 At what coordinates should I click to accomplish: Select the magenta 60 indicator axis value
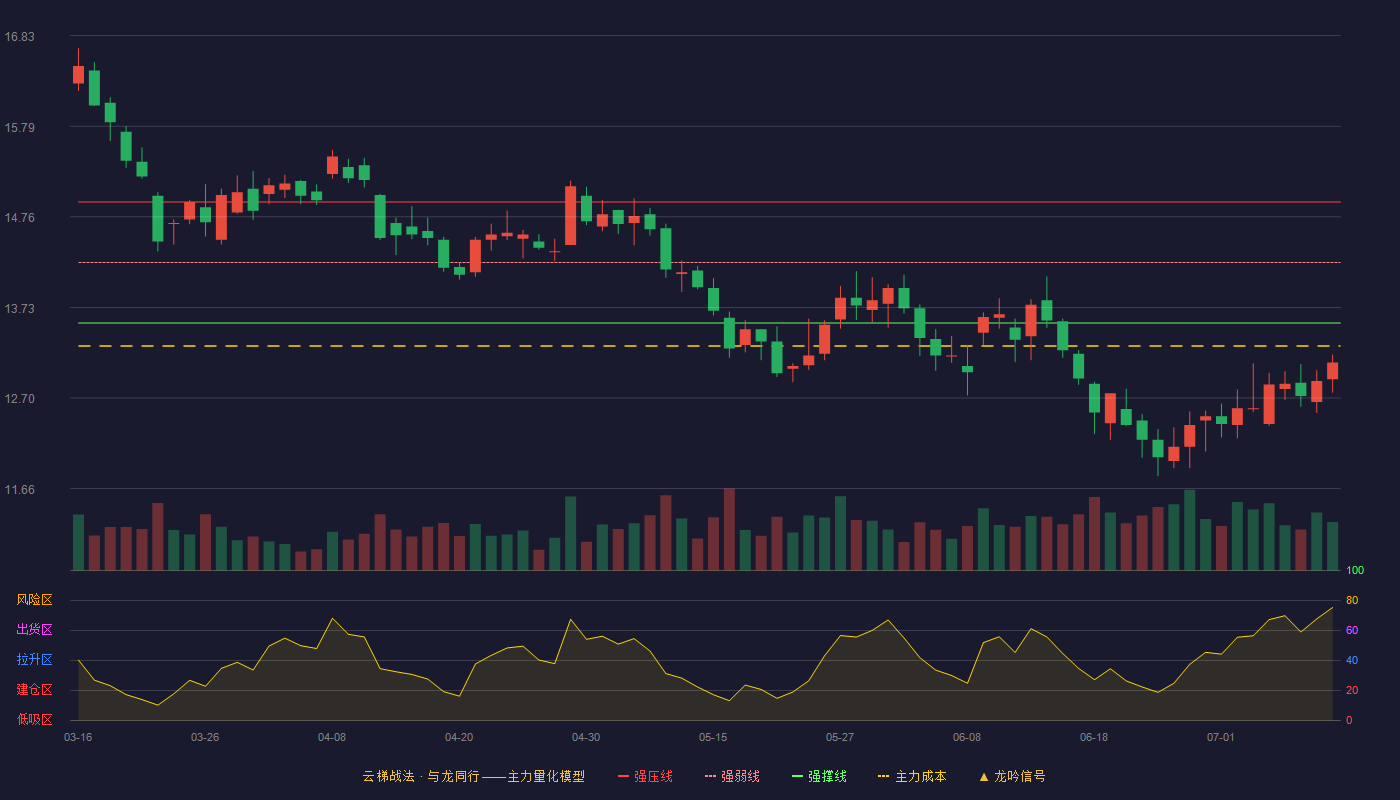point(1352,630)
